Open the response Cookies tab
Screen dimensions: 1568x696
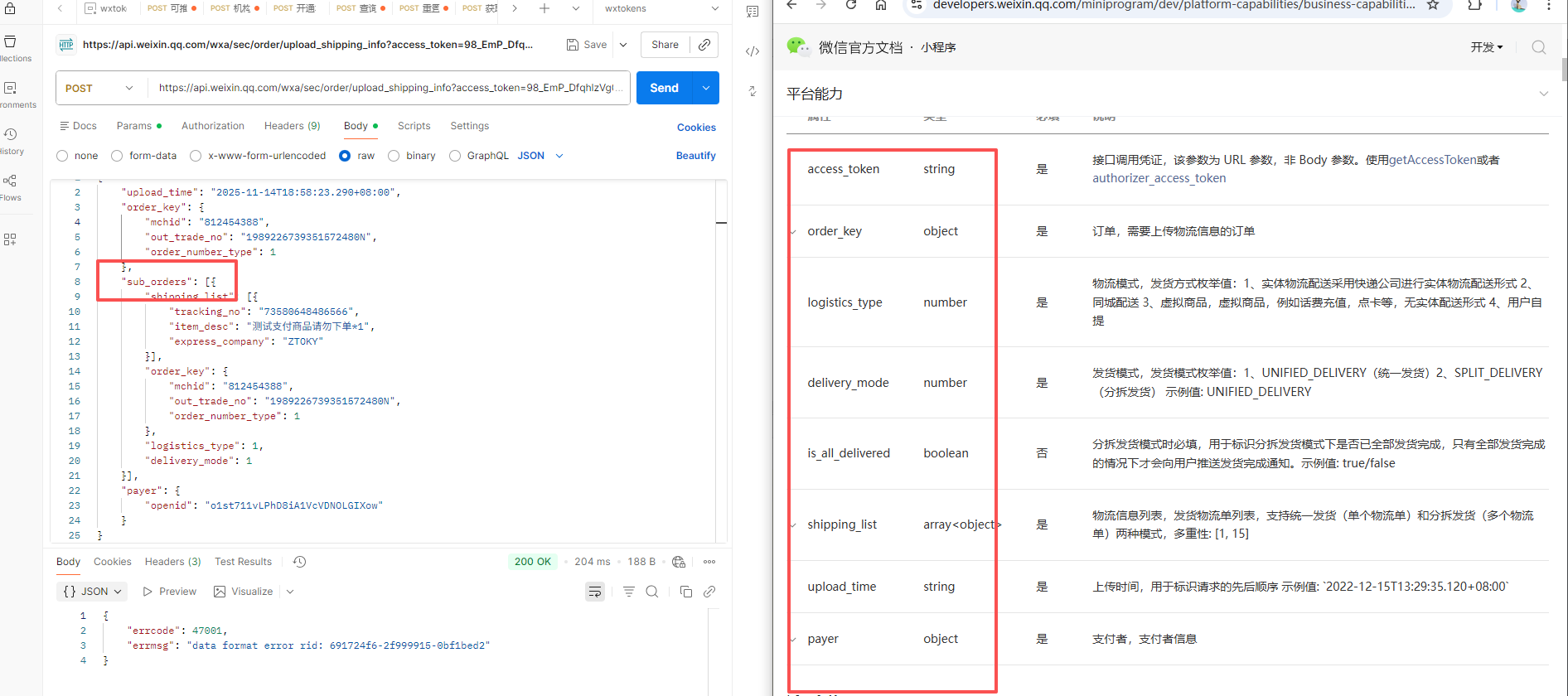tap(113, 562)
